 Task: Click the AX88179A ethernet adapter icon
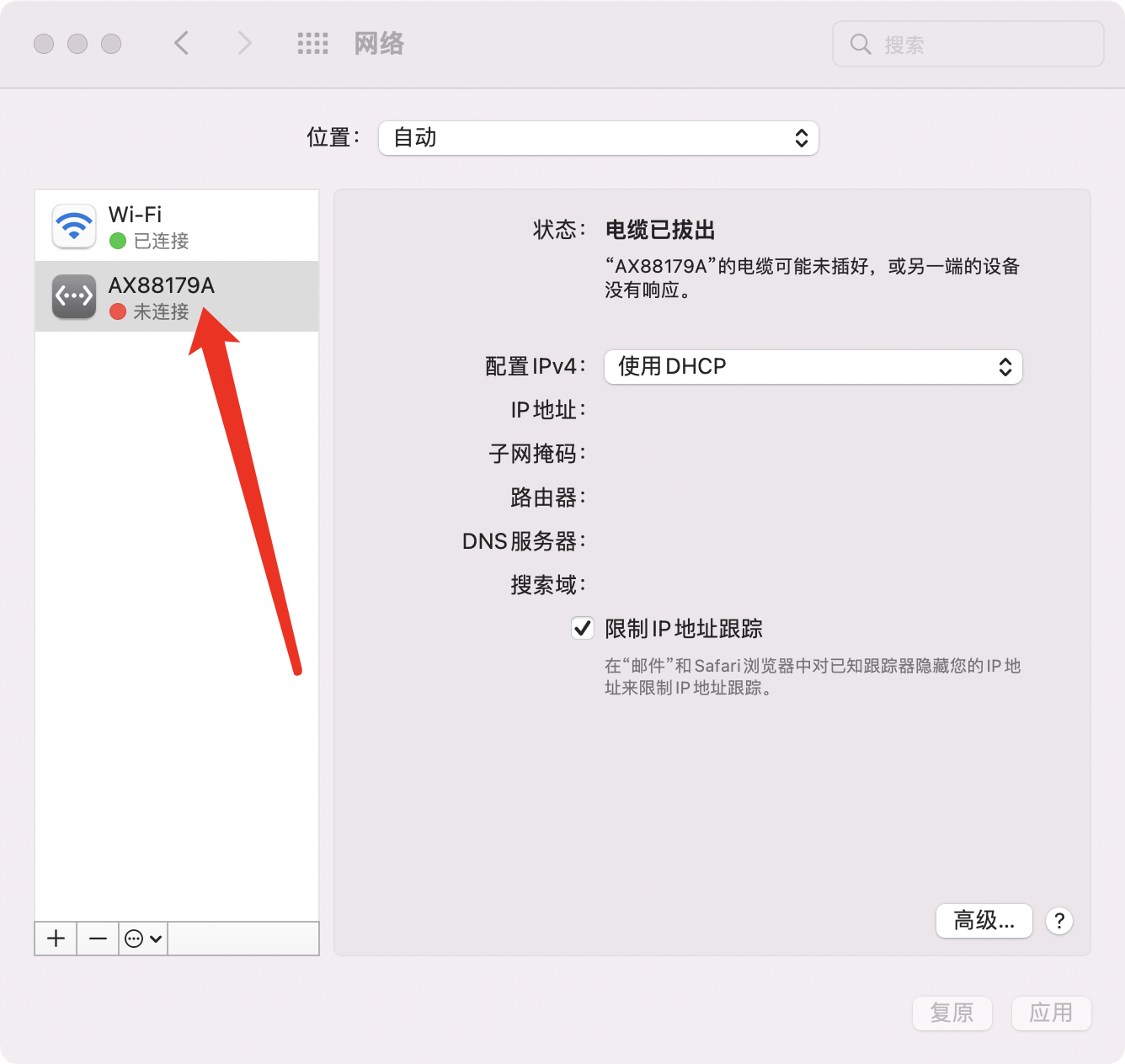click(x=74, y=296)
